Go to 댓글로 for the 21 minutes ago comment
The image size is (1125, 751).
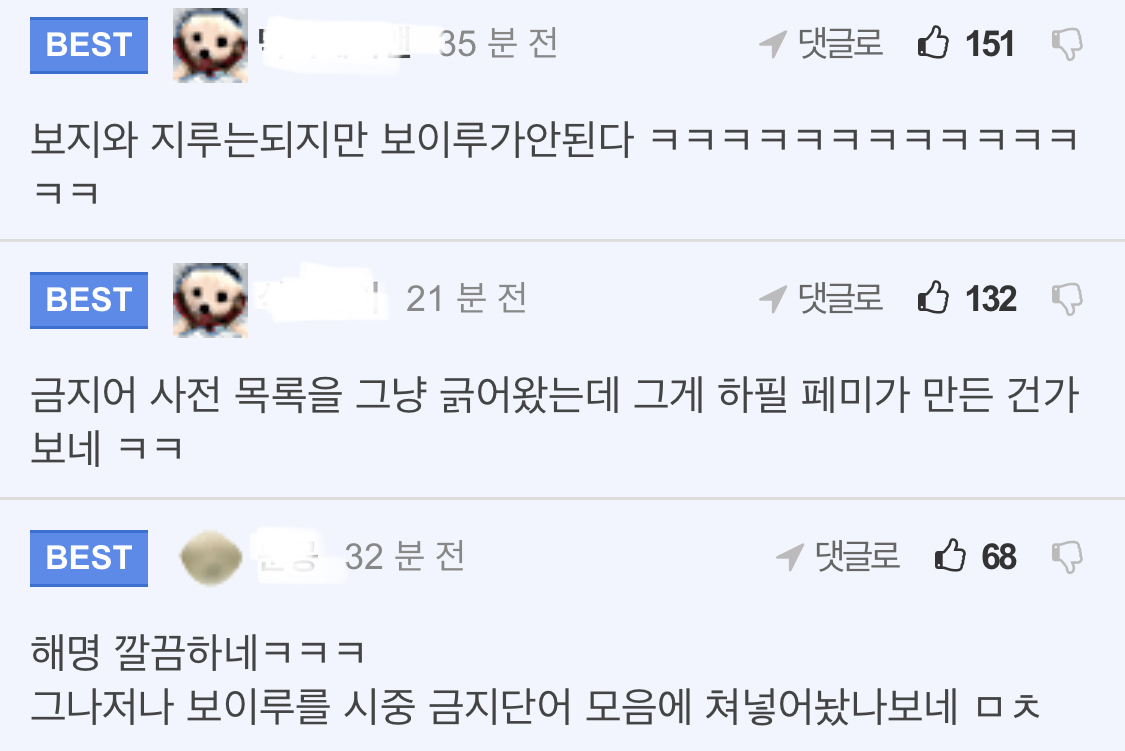click(840, 298)
